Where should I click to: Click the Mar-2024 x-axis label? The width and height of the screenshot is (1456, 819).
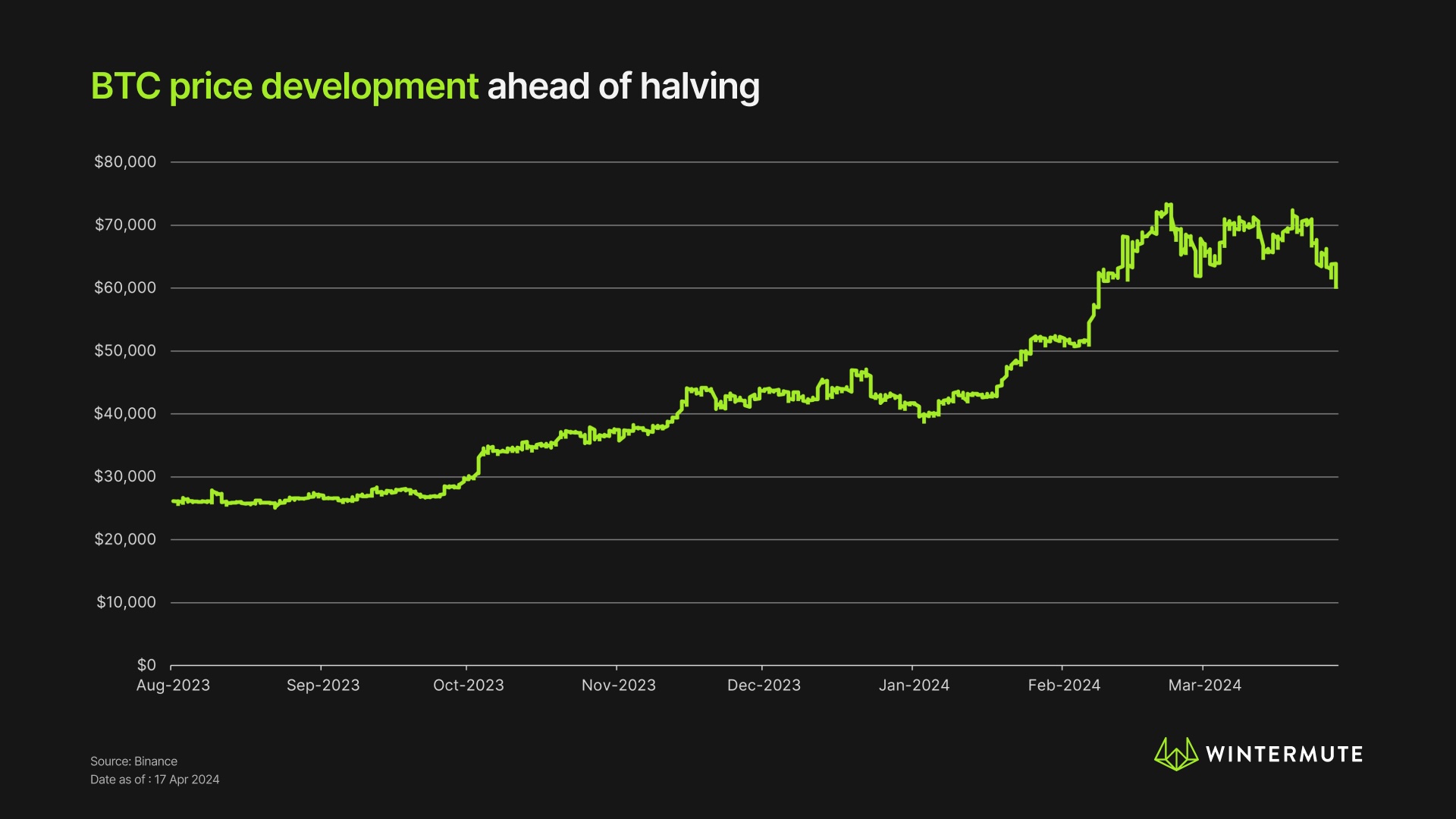click(x=1204, y=686)
